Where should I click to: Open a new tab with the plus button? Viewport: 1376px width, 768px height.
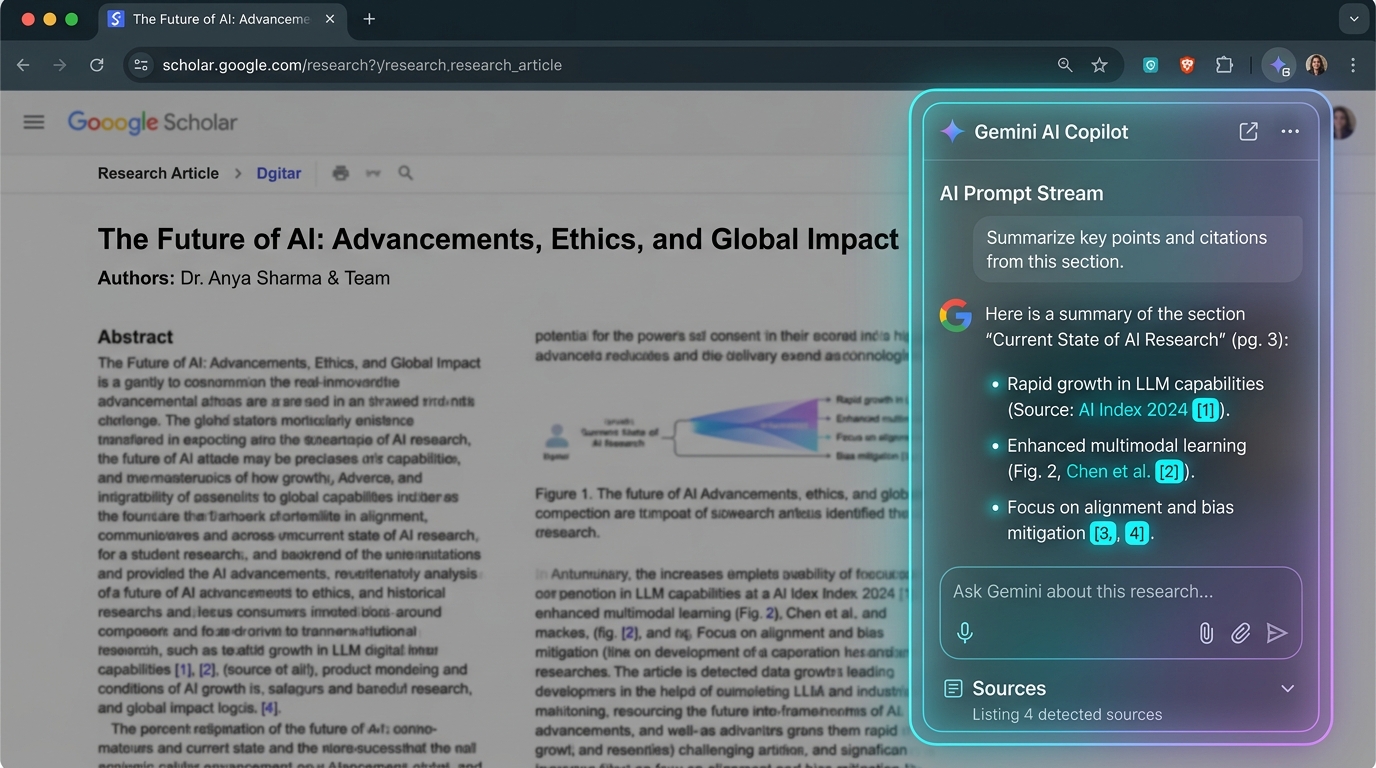[369, 19]
